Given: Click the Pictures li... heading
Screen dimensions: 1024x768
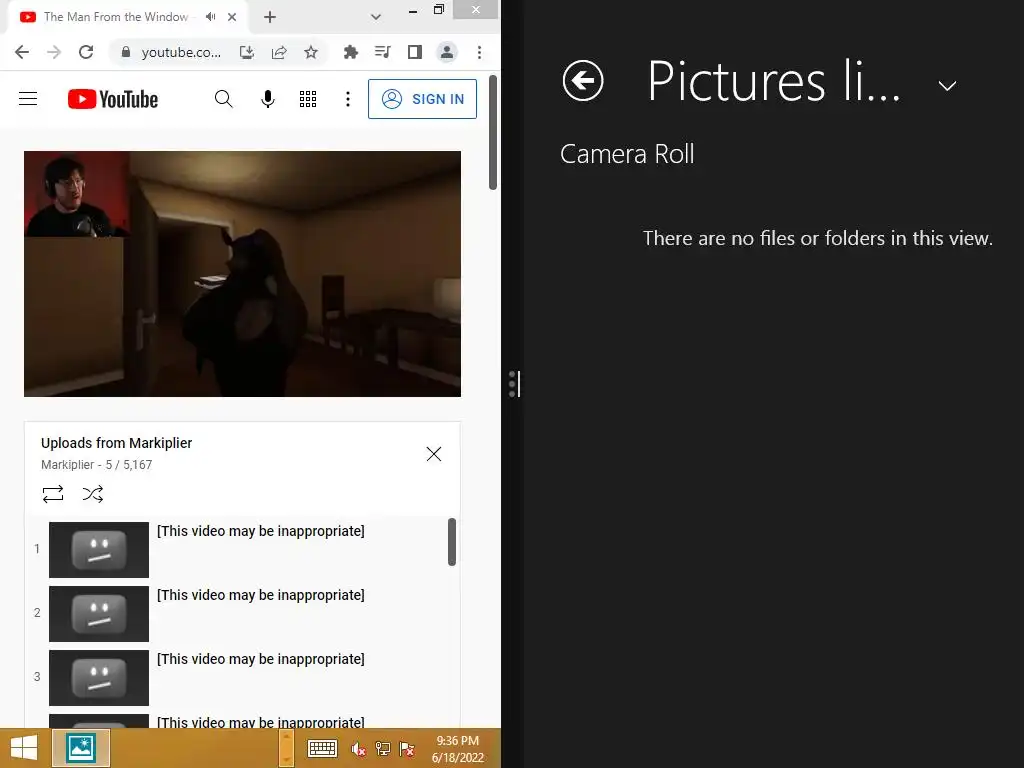Looking at the screenshot, I should 774,81.
